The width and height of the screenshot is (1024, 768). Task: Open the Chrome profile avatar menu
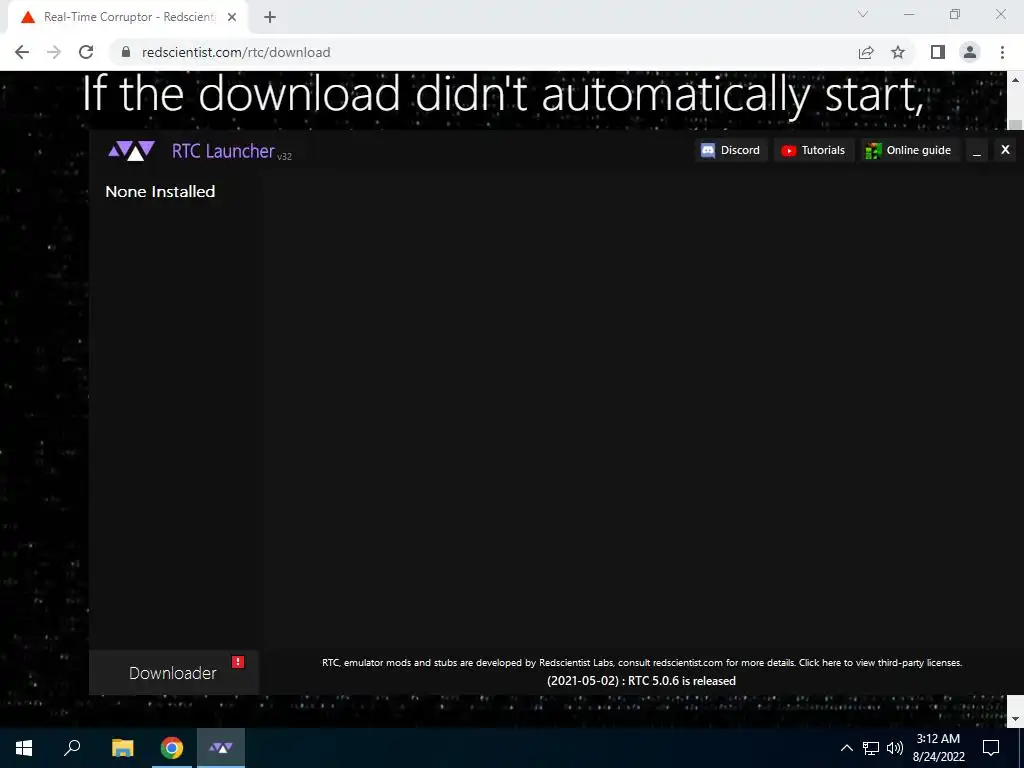tap(970, 52)
